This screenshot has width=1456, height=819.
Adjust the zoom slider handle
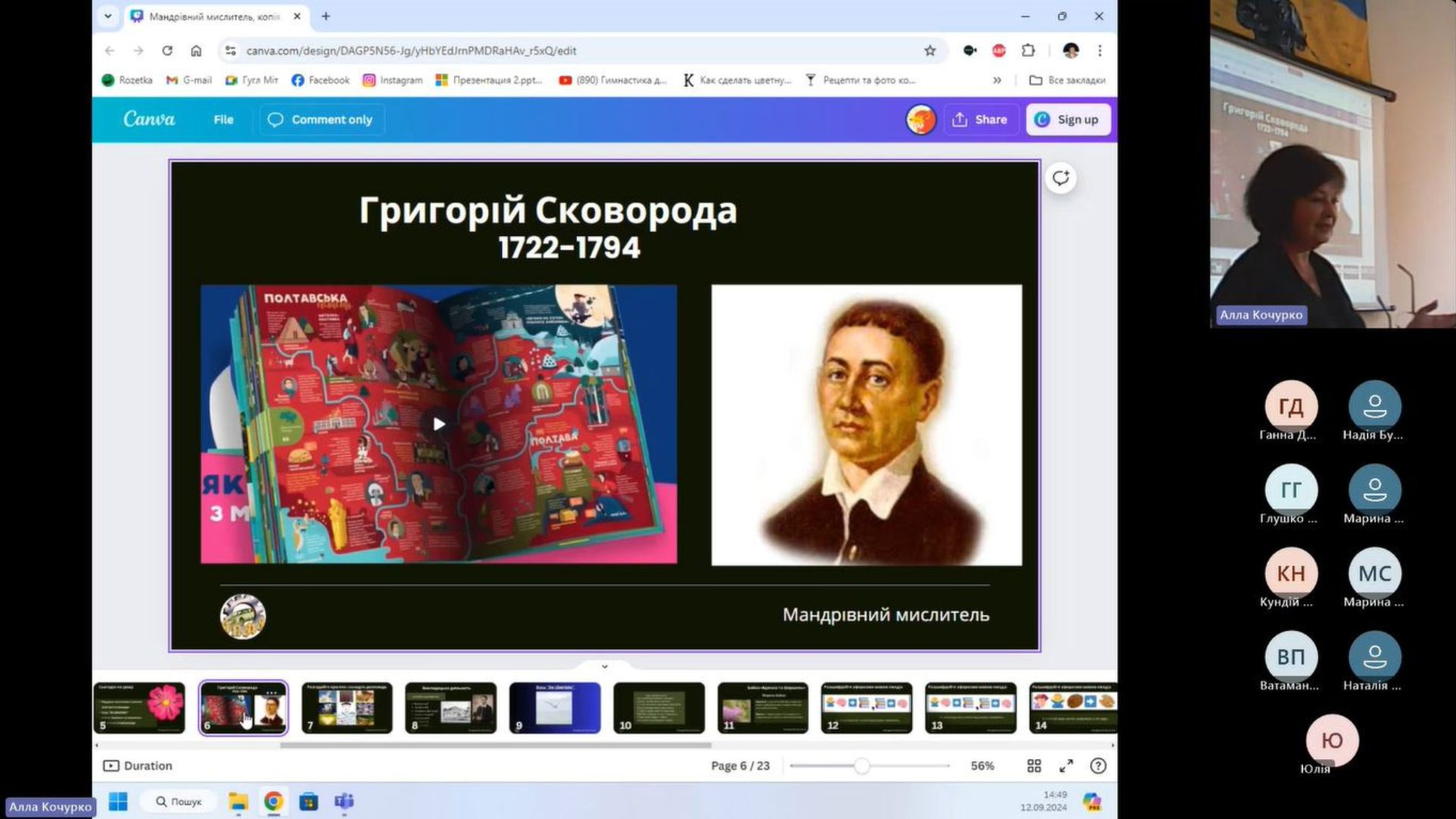861,766
